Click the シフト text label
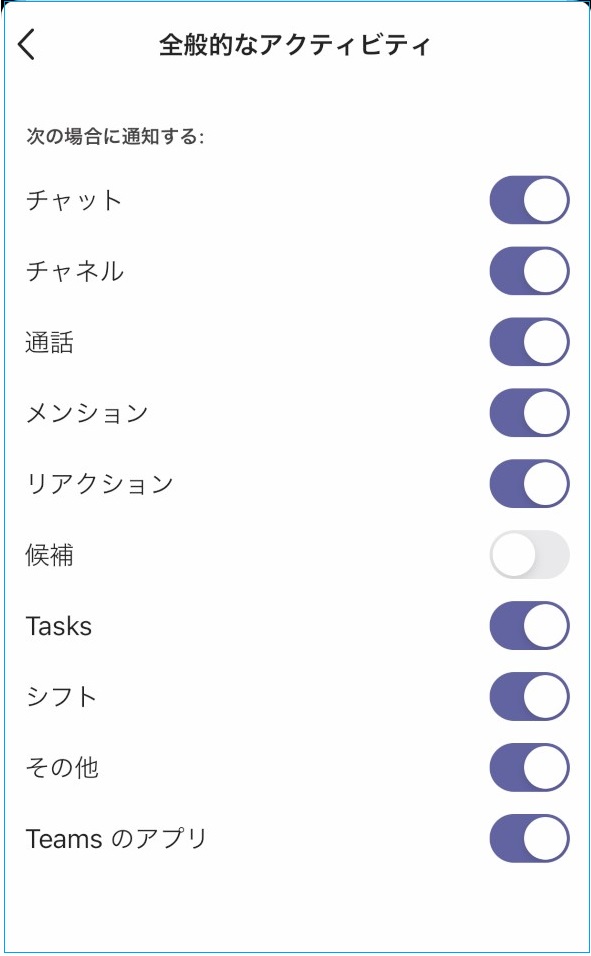 (x=61, y=696)
